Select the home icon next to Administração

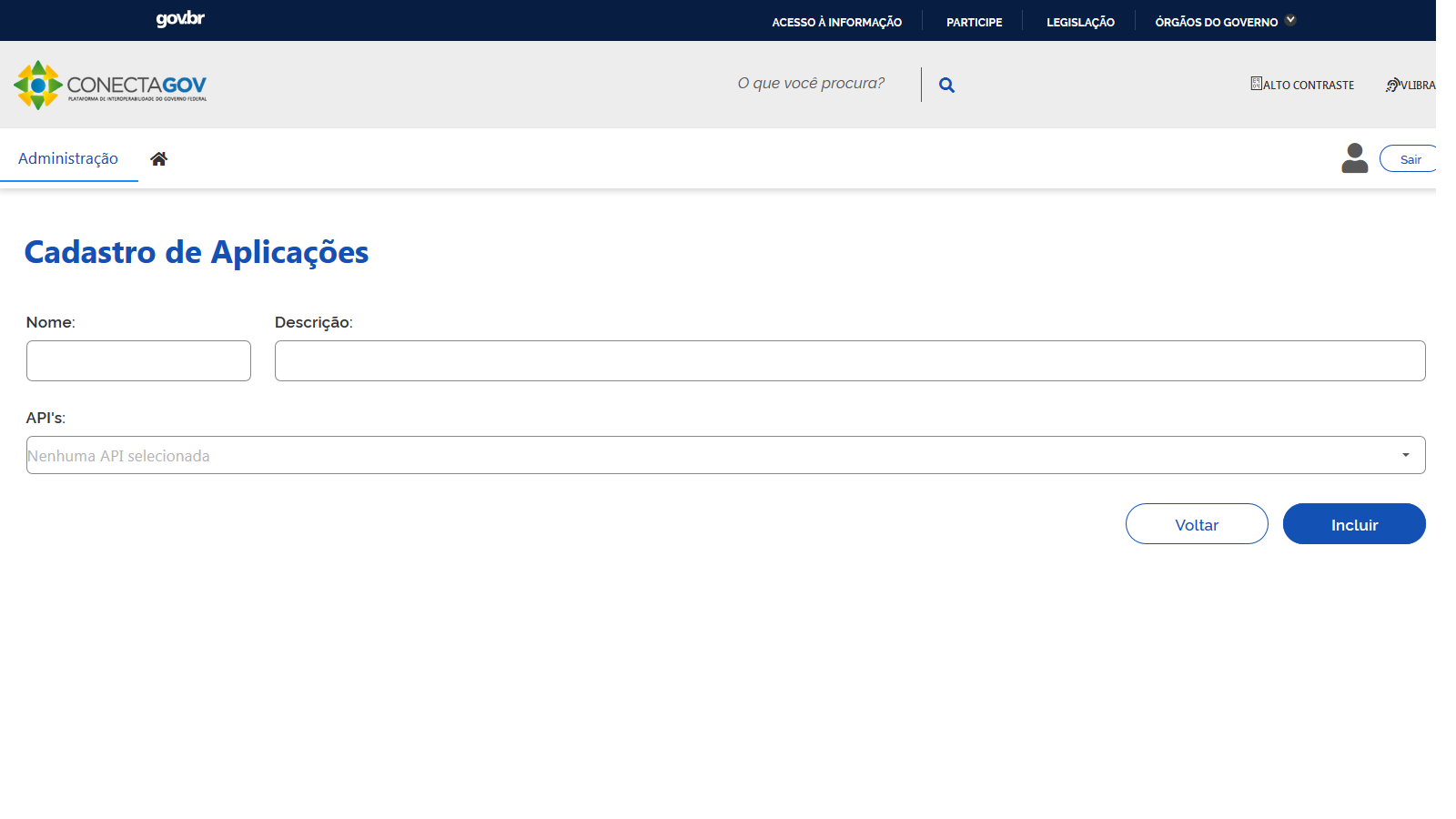tap(159, 157)
